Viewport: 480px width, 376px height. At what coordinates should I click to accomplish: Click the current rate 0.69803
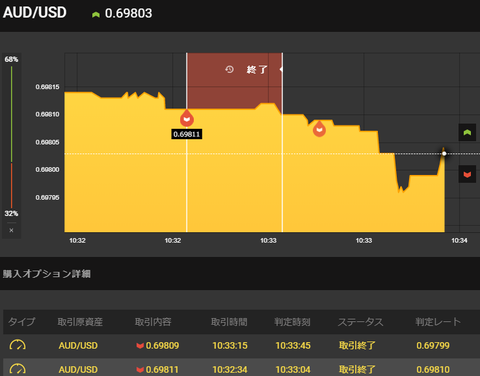(x=128, y=13)
